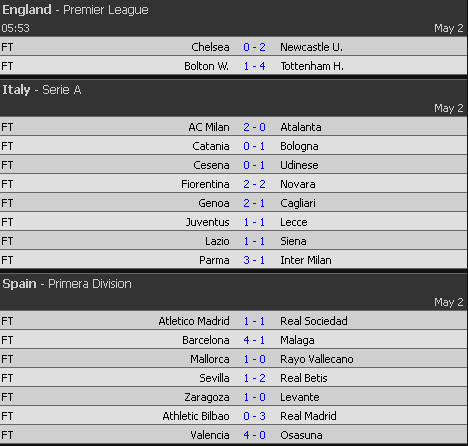Click the Udinese team name
Screen dimensions: 468x446
[x=299, y=165]
